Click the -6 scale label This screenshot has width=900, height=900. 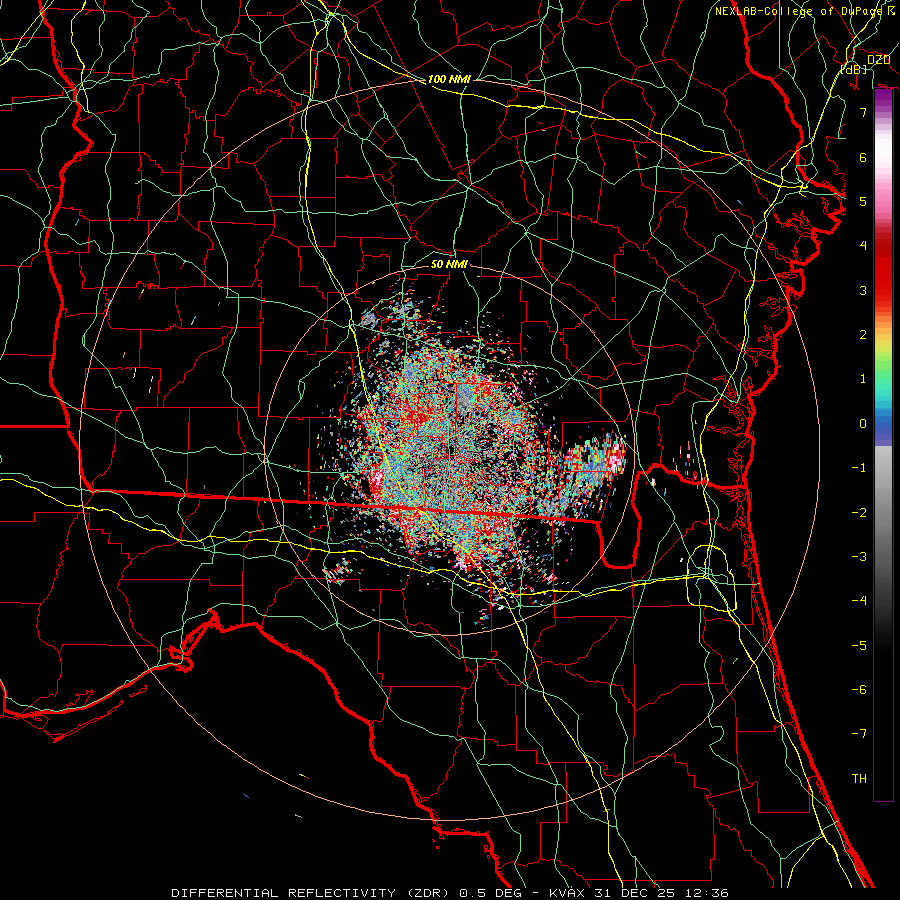tap(859, 690)
